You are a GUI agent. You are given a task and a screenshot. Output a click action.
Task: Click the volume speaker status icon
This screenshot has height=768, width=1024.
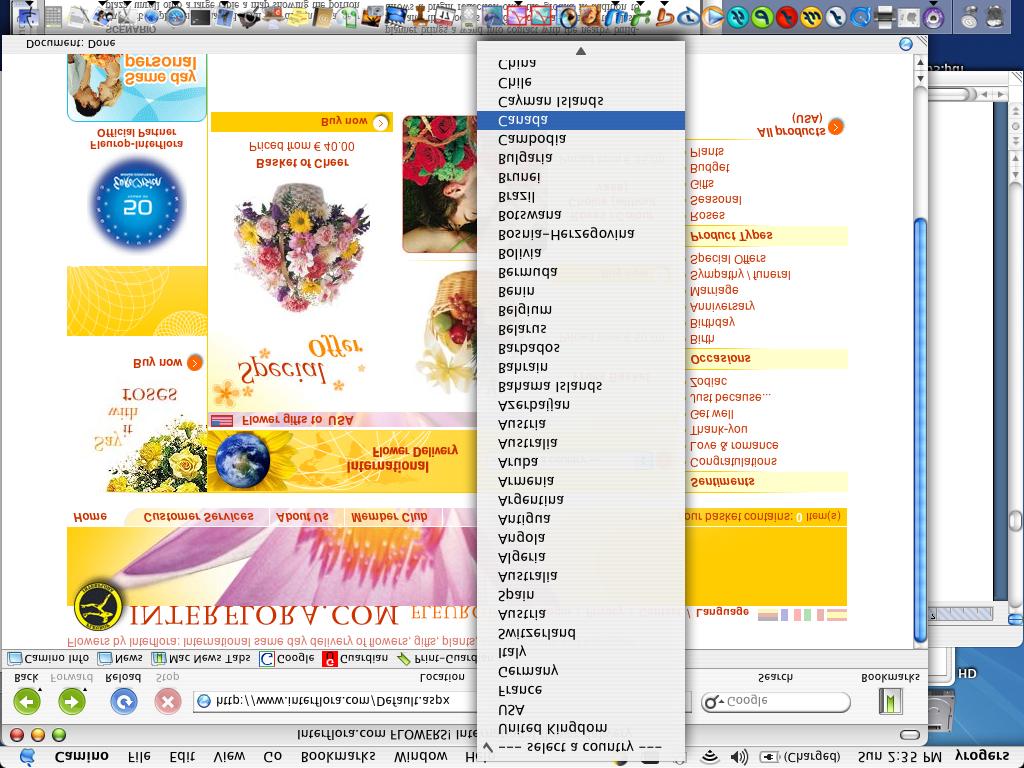739,756
